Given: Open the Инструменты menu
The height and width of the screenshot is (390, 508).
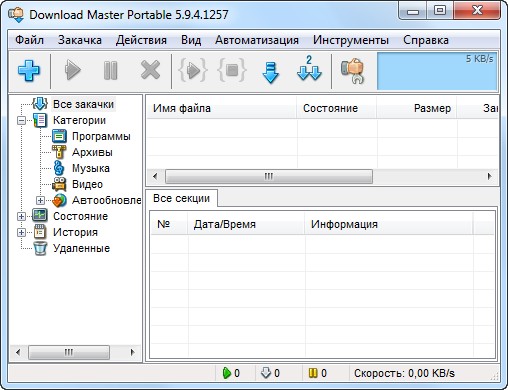Looking at the screenshot, I should (351, 40).
